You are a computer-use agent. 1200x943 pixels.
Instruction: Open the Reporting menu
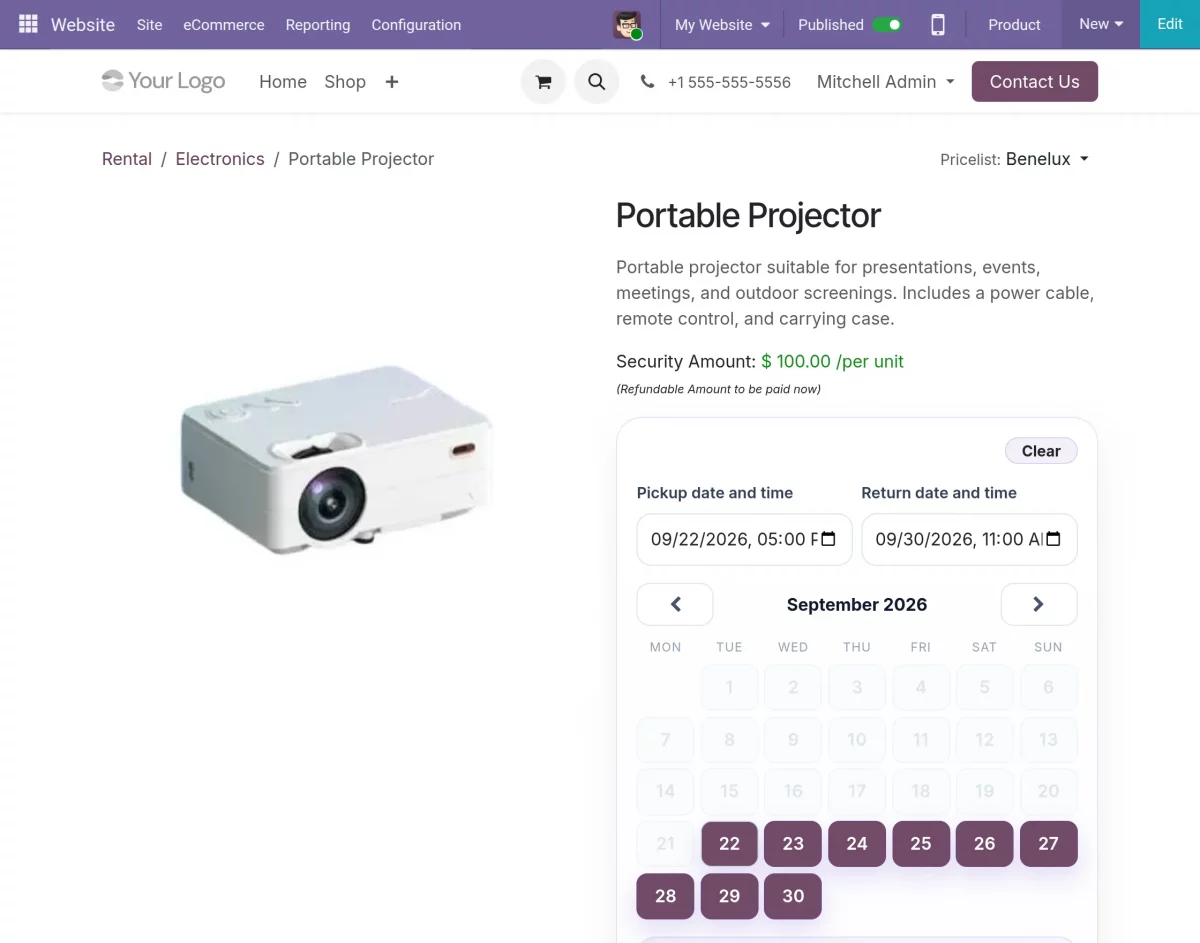(x=318, y=25)
